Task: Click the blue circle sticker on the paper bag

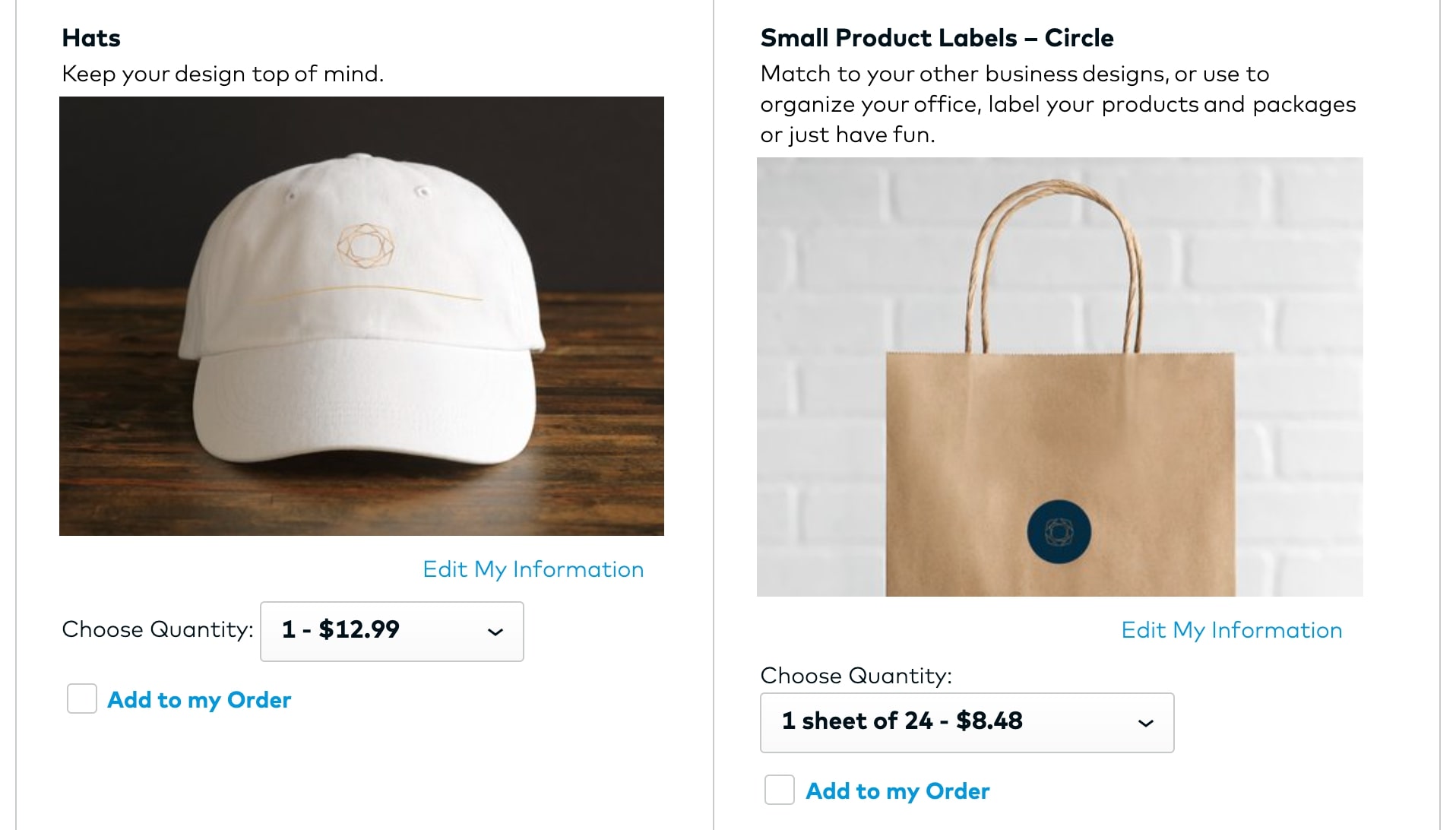Action: pyautogui.click(x=1059, y=532)
